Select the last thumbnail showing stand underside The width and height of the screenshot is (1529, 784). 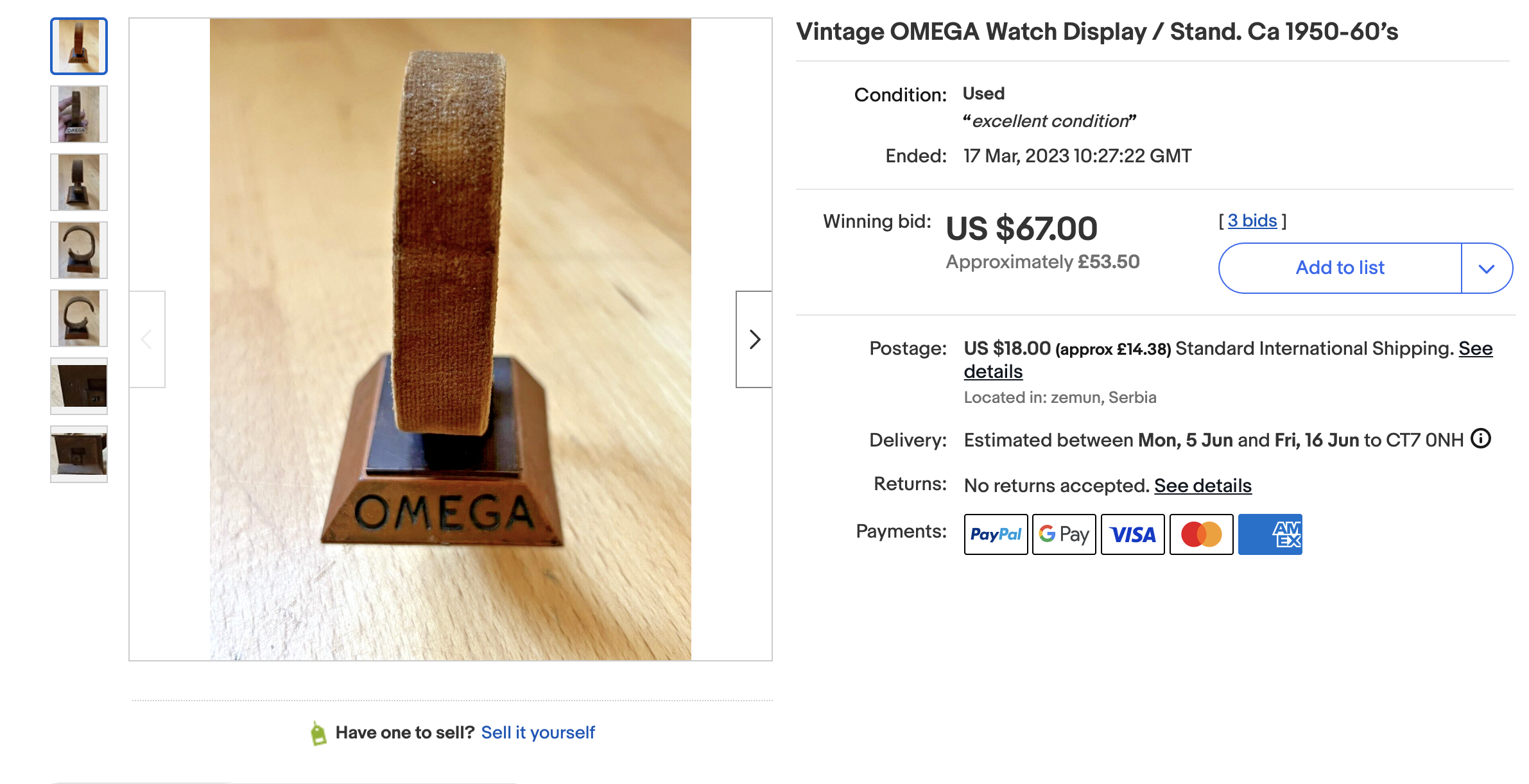[79, 454]
